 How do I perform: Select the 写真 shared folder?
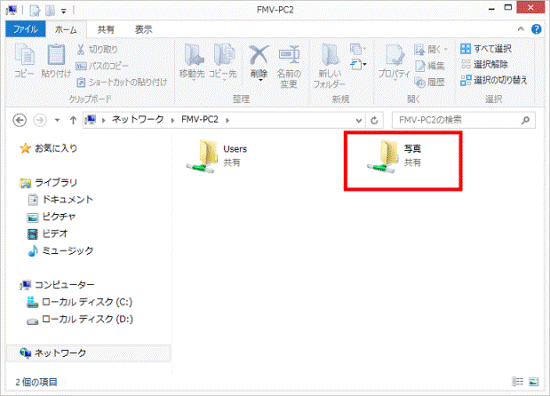394,156
